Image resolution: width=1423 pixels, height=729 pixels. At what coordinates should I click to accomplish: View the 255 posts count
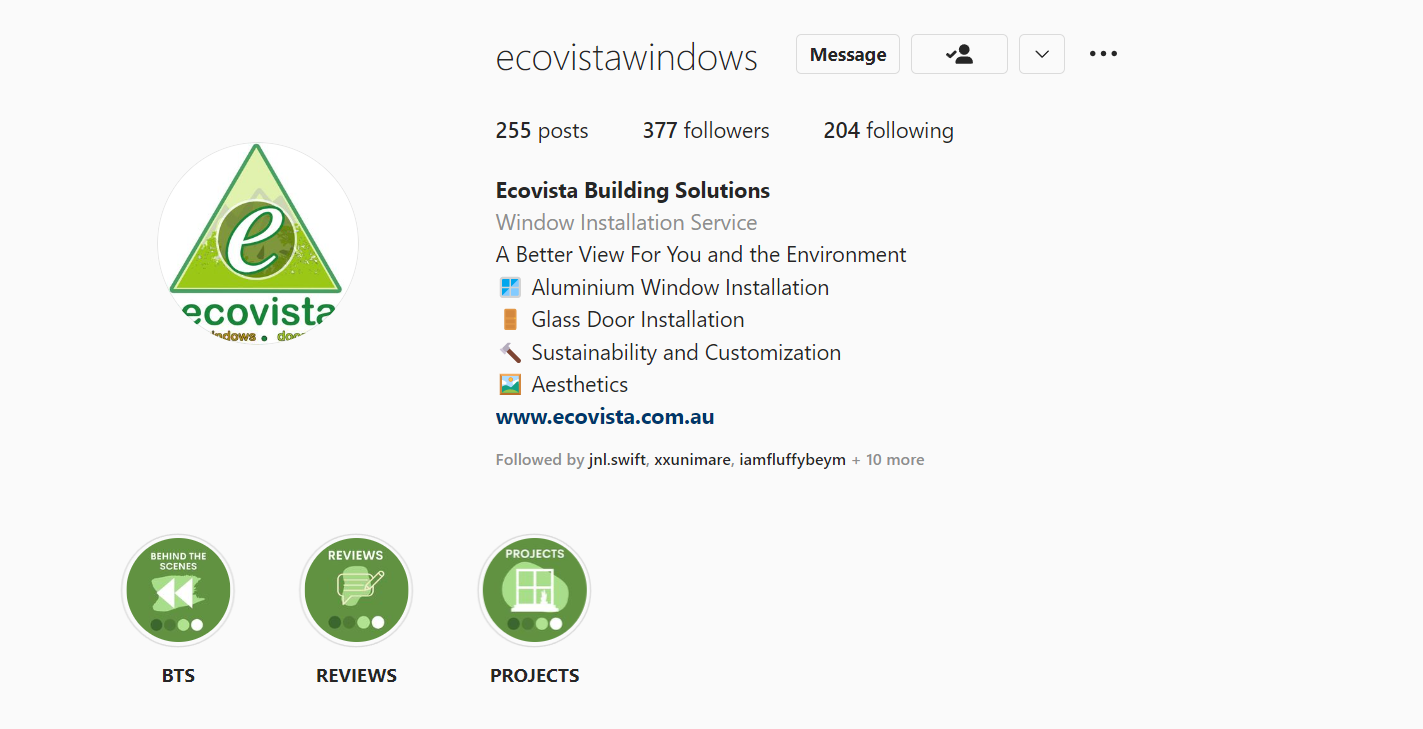542,131
